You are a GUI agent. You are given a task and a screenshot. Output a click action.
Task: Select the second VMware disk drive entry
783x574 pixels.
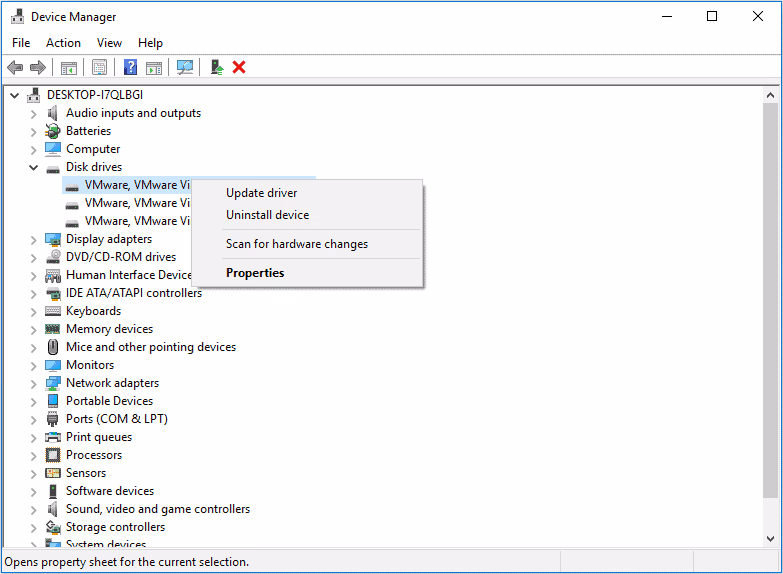point(128,203)
